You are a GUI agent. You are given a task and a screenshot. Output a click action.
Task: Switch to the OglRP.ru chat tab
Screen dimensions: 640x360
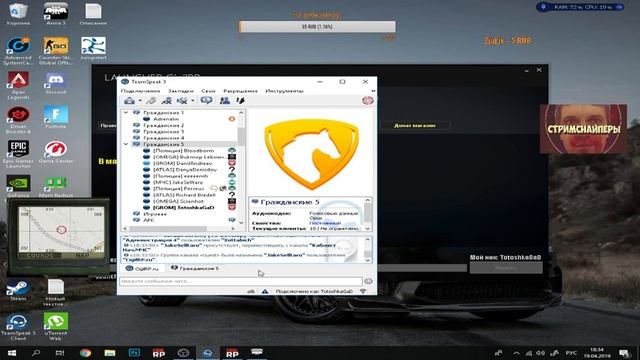pos(142,269)
